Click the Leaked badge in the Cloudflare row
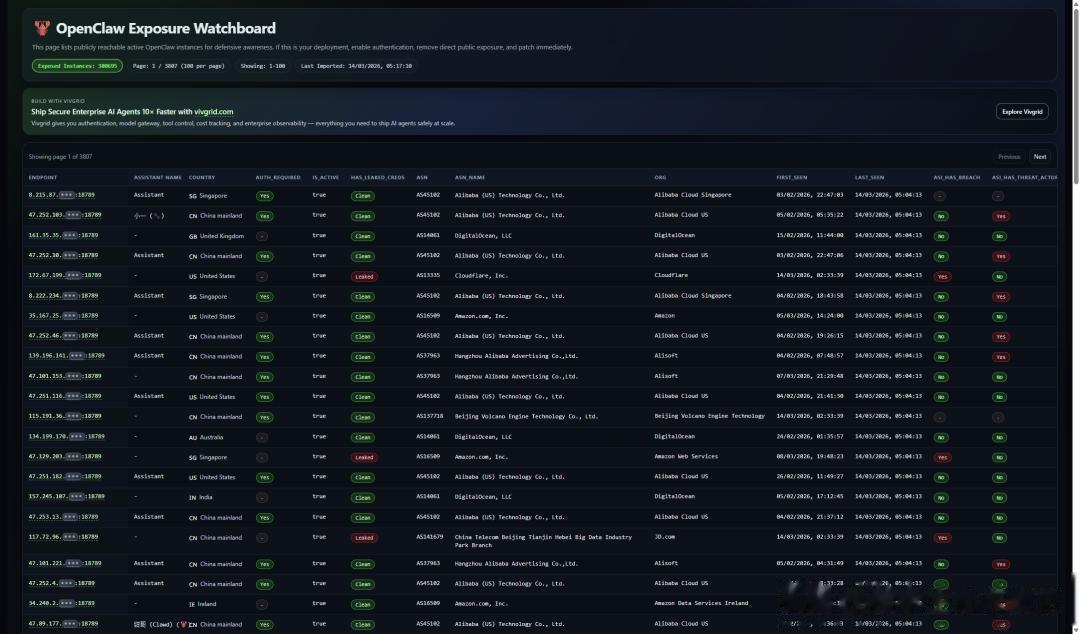 (x=364, y=276)
